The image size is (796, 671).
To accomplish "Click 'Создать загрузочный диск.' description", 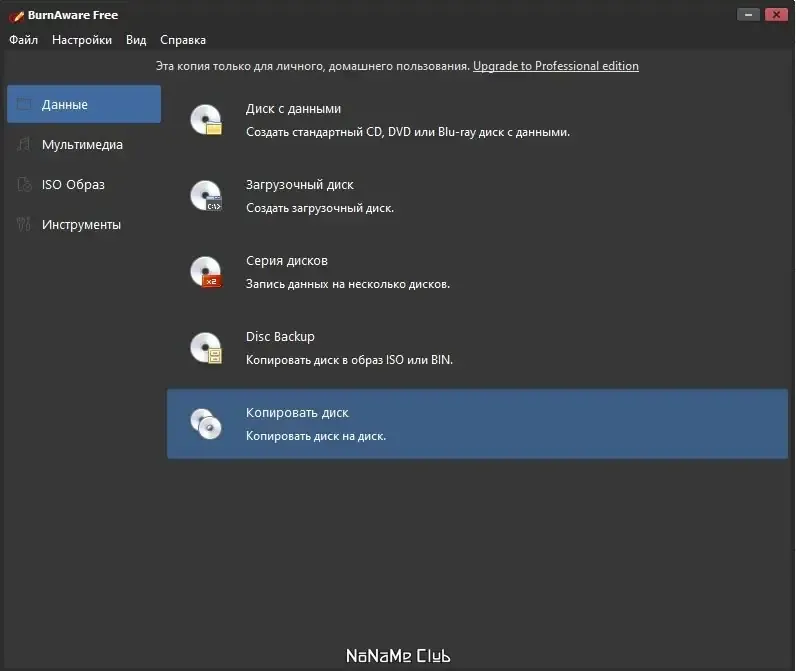I will click(320, 208).
